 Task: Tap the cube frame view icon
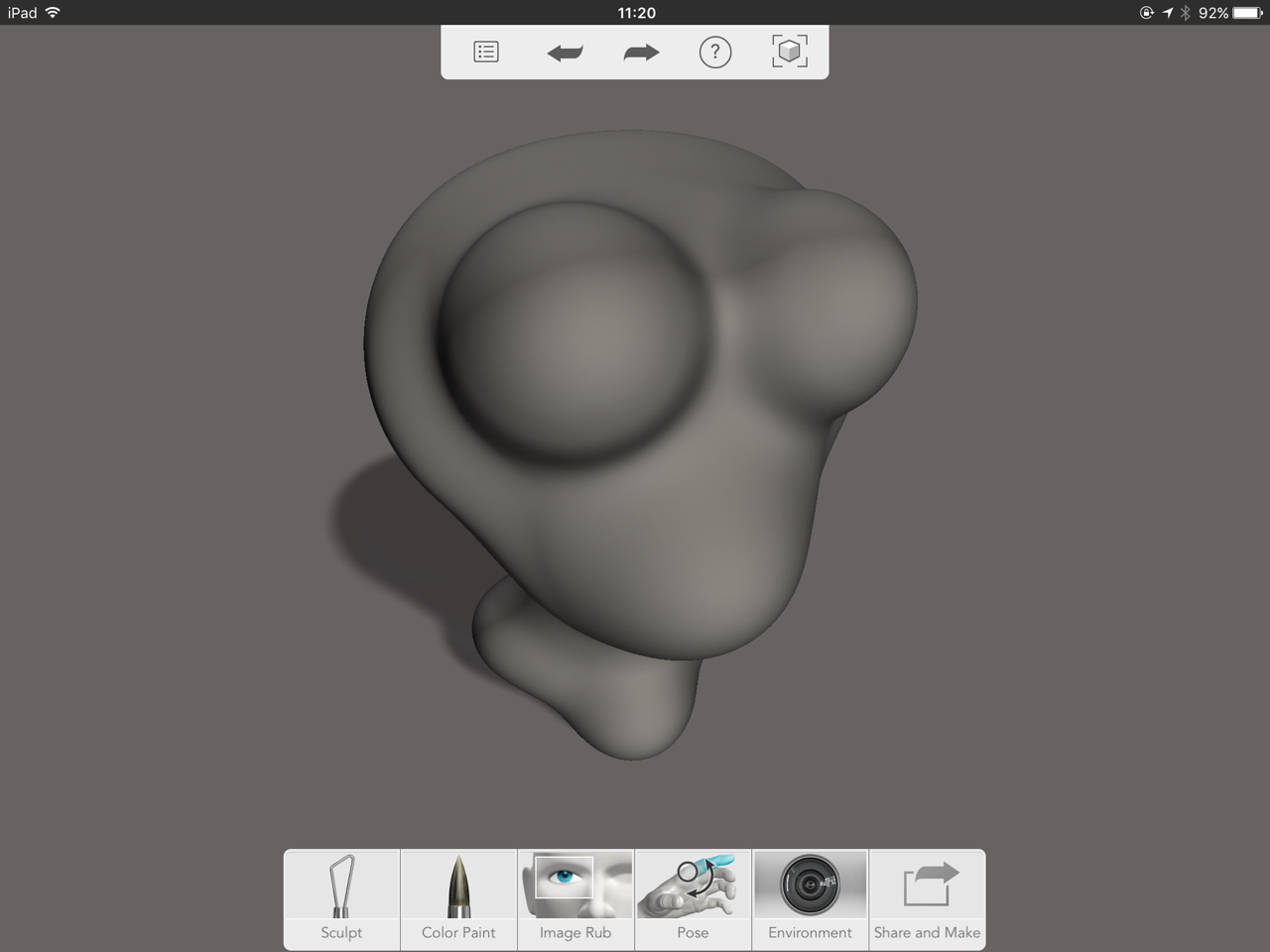coord(790,52)
